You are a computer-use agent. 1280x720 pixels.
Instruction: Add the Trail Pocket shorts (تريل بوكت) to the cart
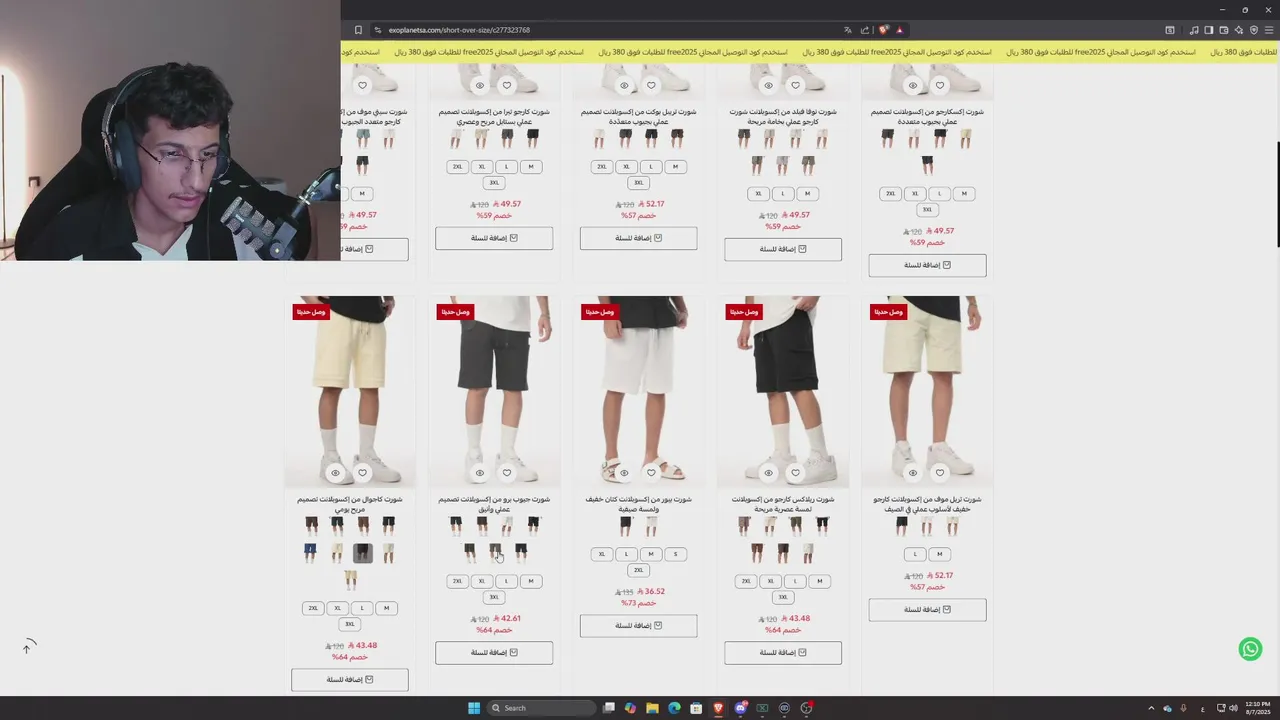tap(638, 238)
